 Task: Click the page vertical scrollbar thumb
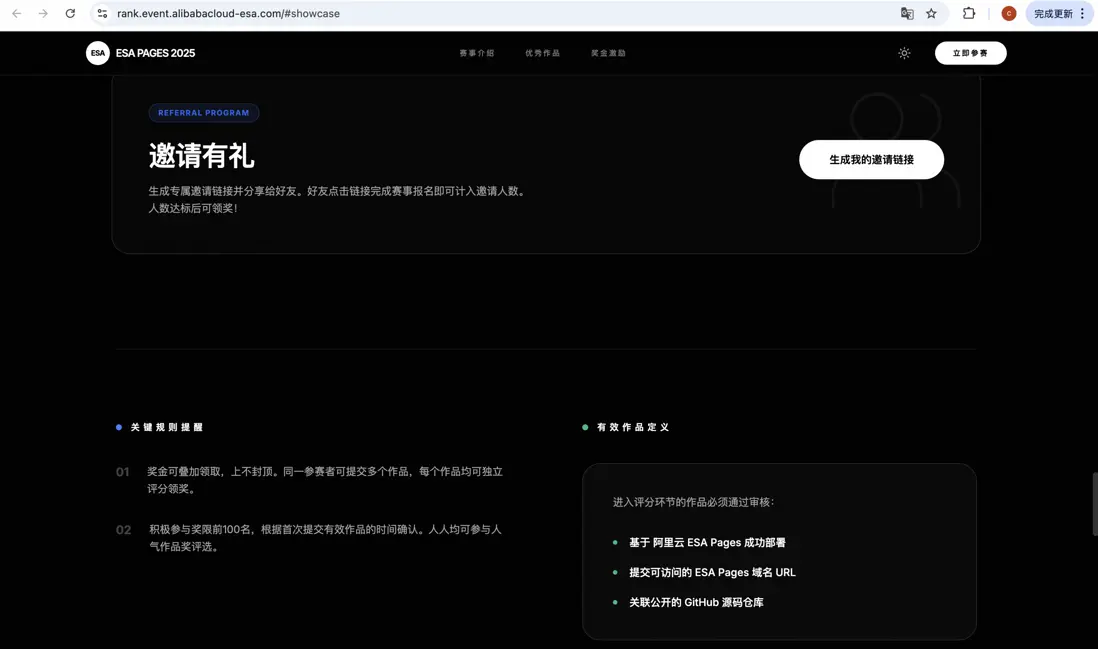click(x=1094, y=504)
